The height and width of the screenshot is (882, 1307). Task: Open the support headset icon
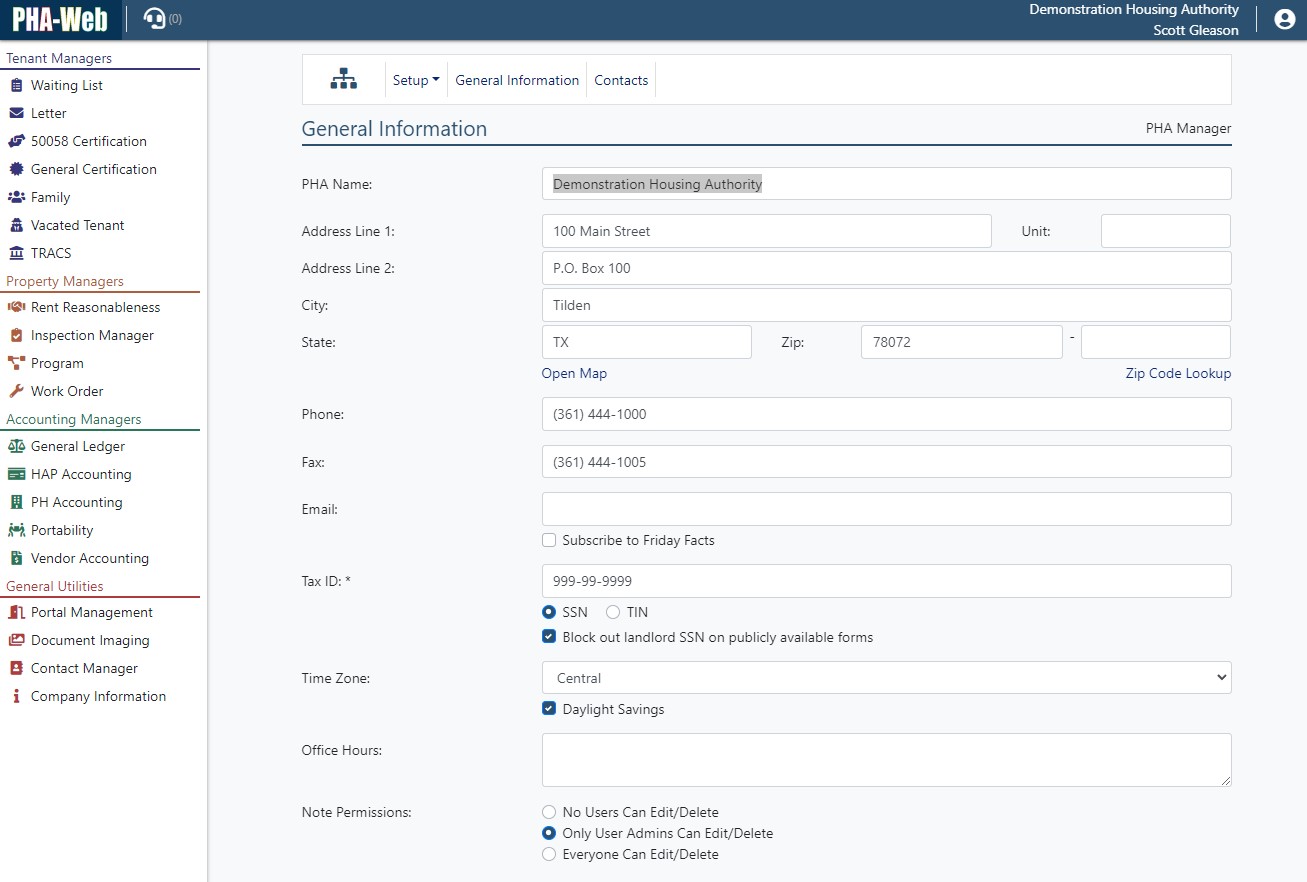pos(154,19)
